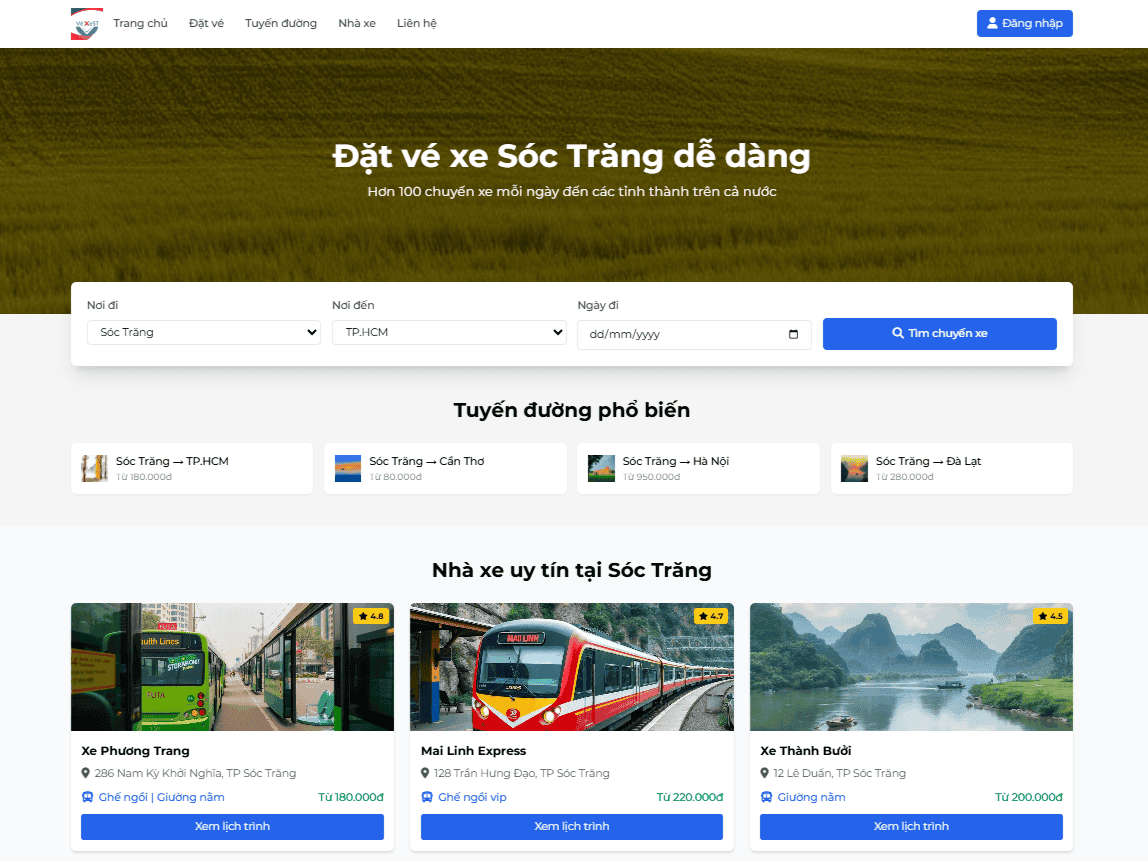The width and height of the screenshot is (1148, 861).
Task: Click the calendar icon in the date field
Action: click(793, 335)
